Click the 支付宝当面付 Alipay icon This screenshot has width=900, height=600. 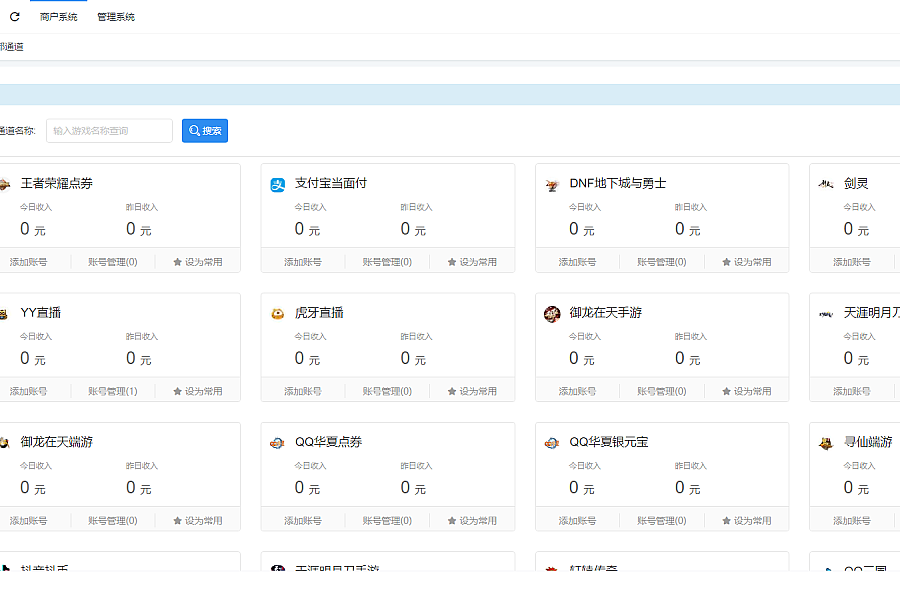coord(278,185)
